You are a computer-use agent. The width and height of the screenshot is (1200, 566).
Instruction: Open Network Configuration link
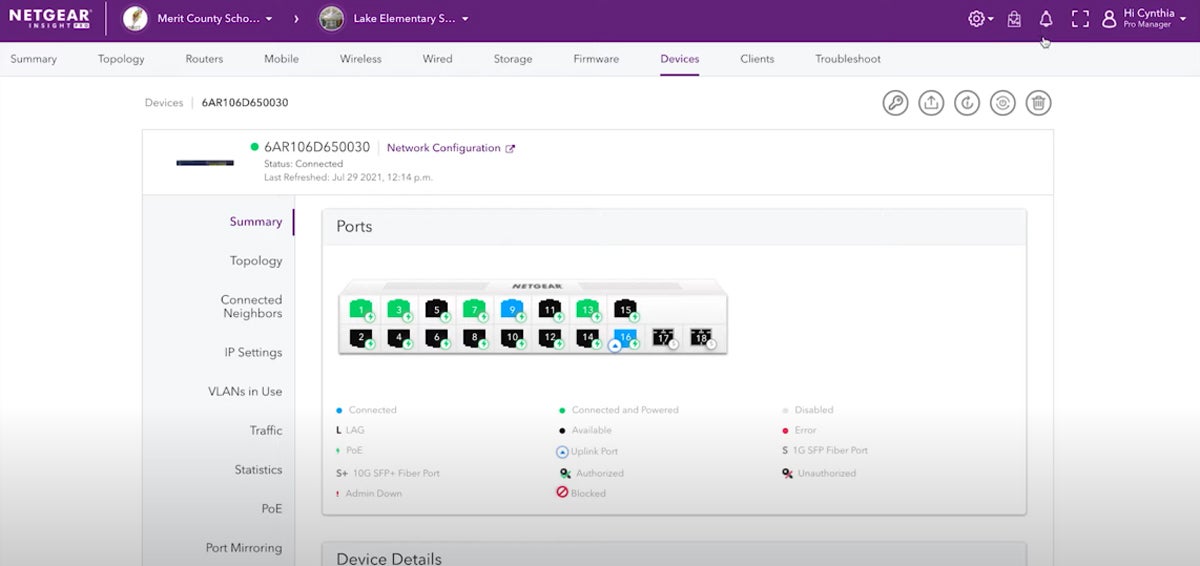[451, 148]
